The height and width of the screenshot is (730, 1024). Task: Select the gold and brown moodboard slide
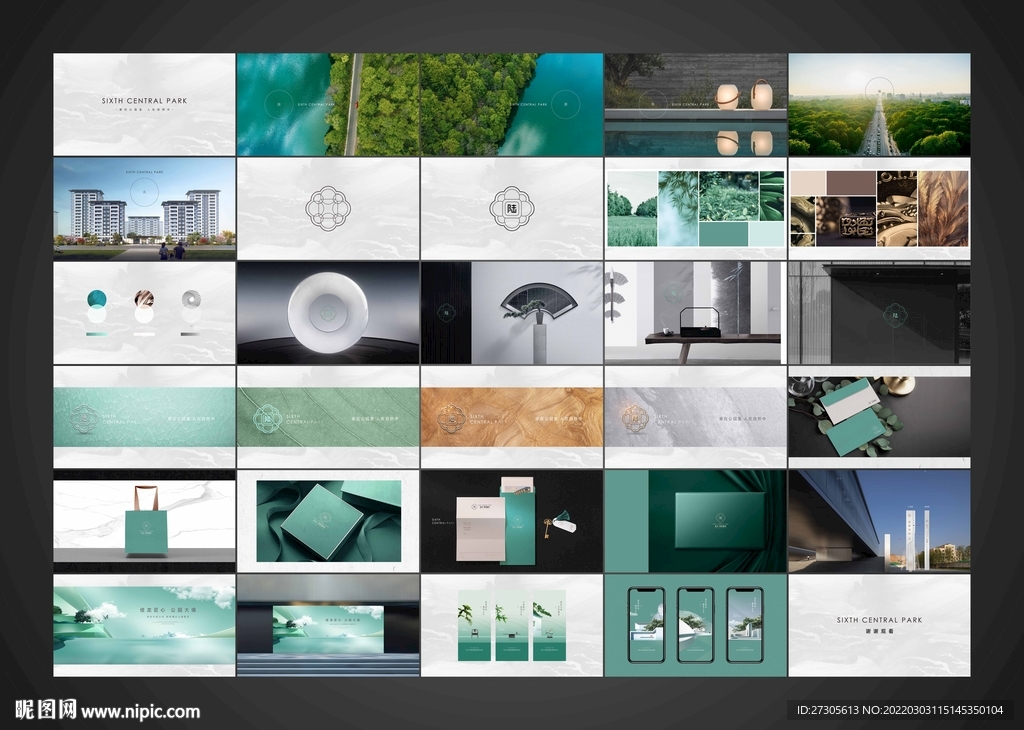[879, 209]
